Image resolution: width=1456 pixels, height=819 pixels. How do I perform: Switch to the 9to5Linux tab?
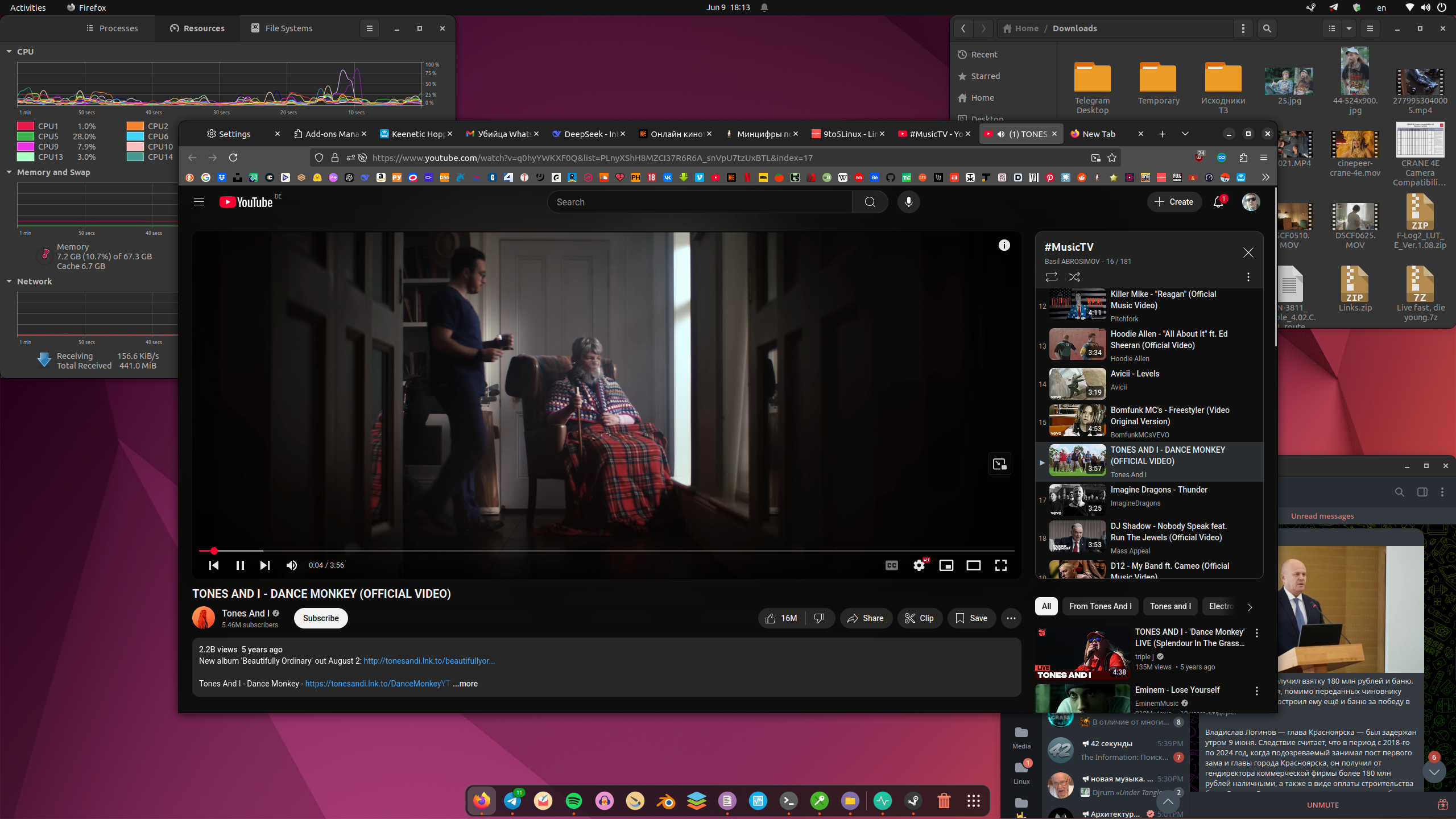click(x=848, y=134)
